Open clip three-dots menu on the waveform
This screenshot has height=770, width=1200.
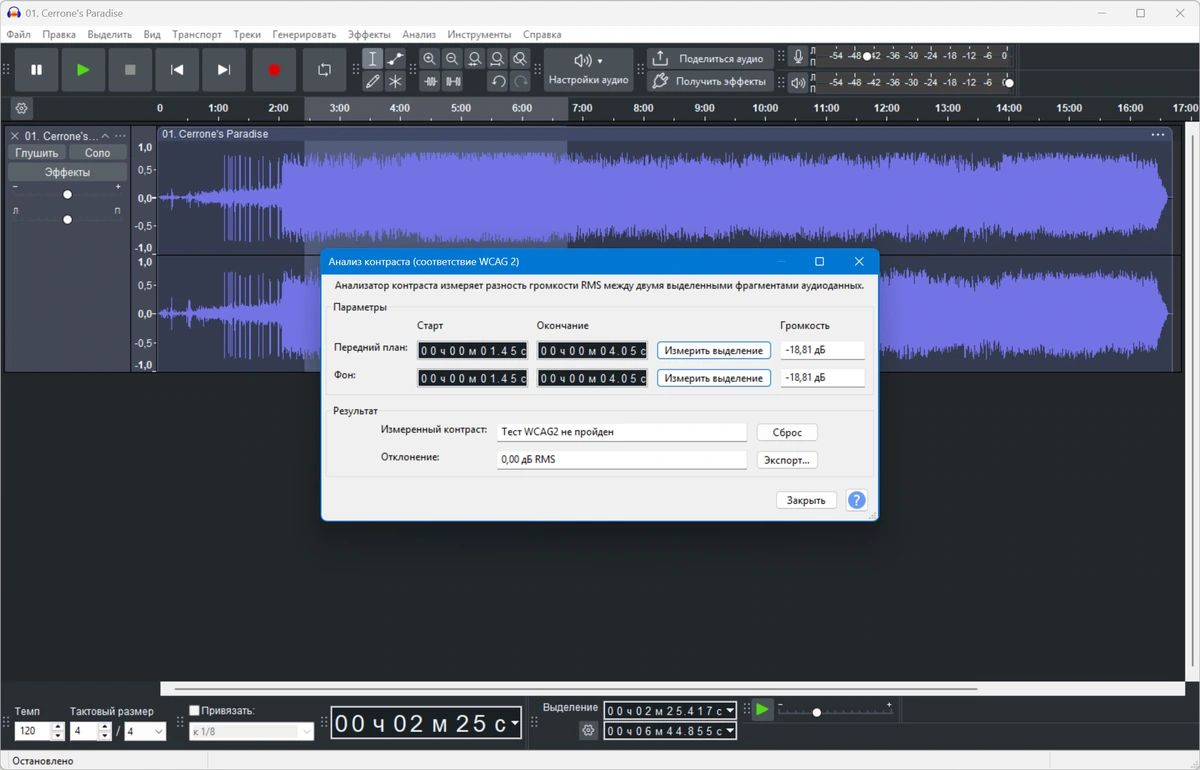pos(1158,134)
